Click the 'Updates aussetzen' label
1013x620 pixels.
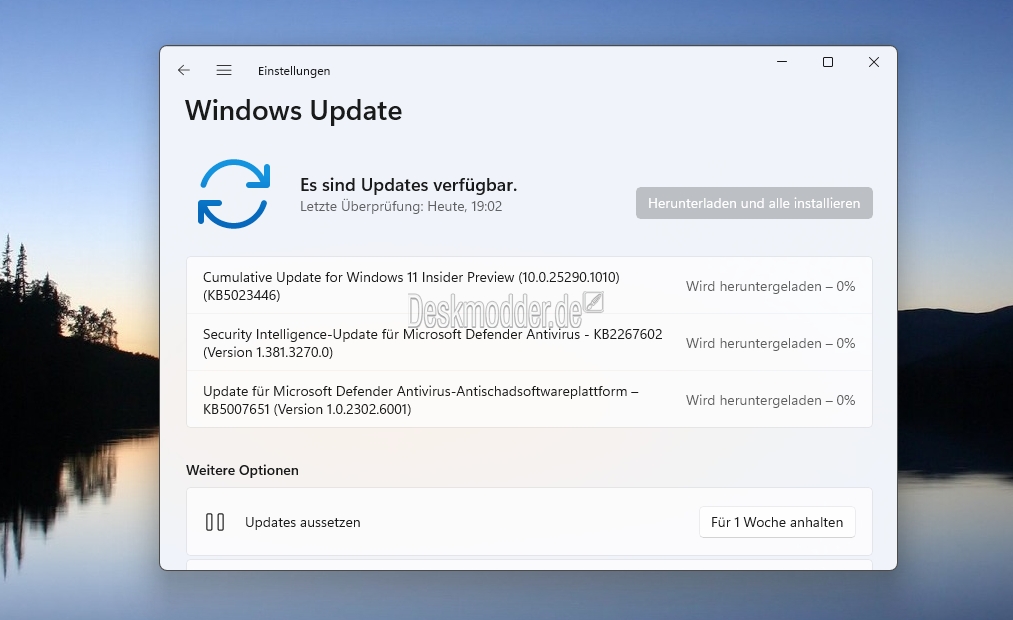(x=302, y=522)
